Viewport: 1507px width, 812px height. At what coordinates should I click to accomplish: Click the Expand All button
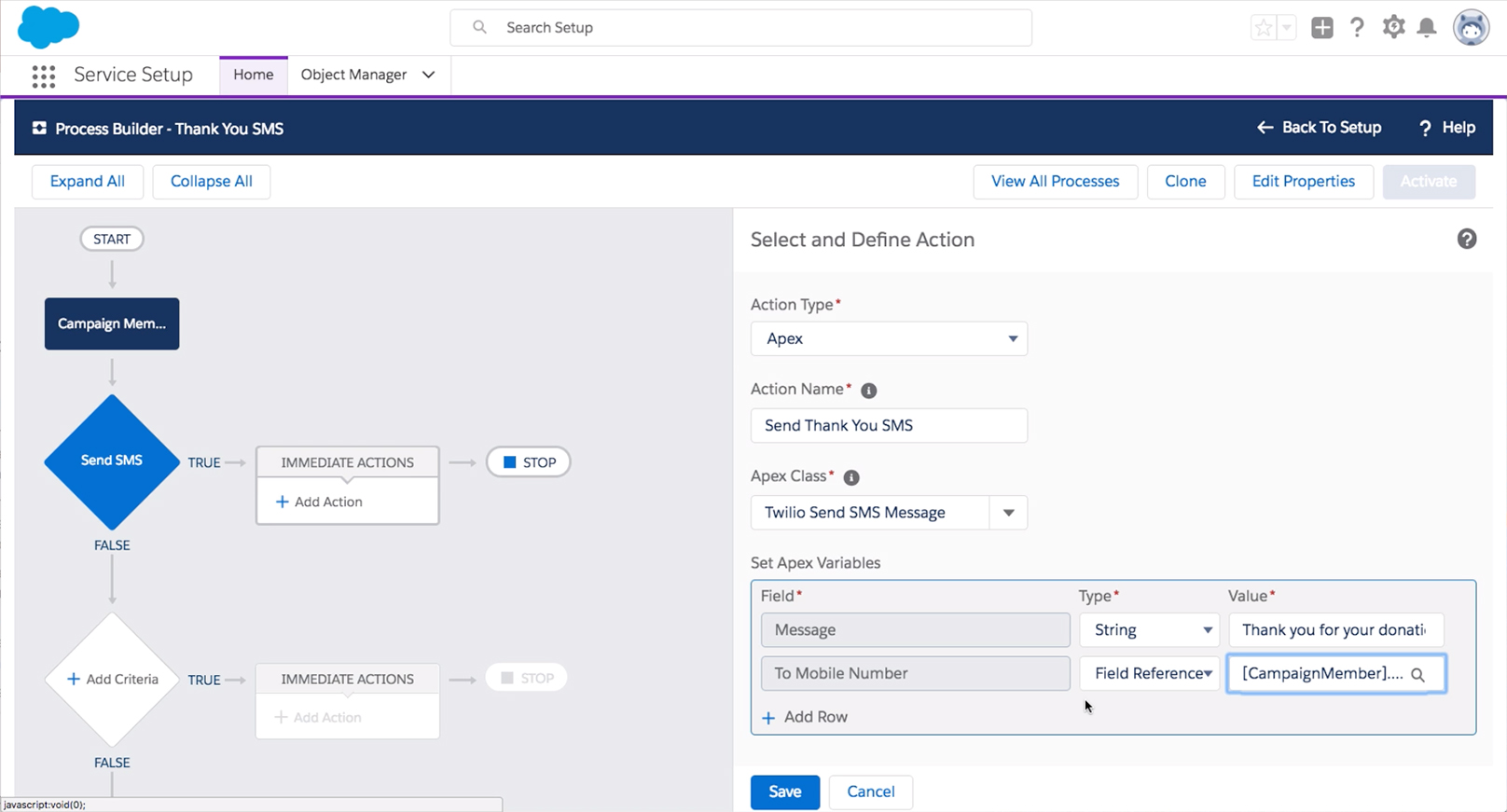[x=88, y=181]
